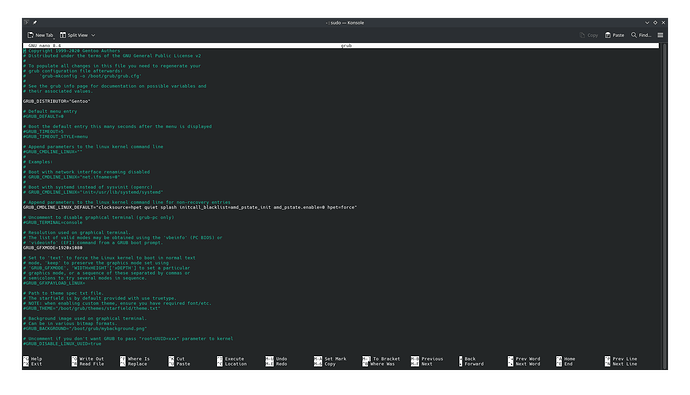The height and width of the screenshot is (395, 690).
Task: Click the Write Out shortcut label
Action: pyautogui.click(x=92, y=359)
